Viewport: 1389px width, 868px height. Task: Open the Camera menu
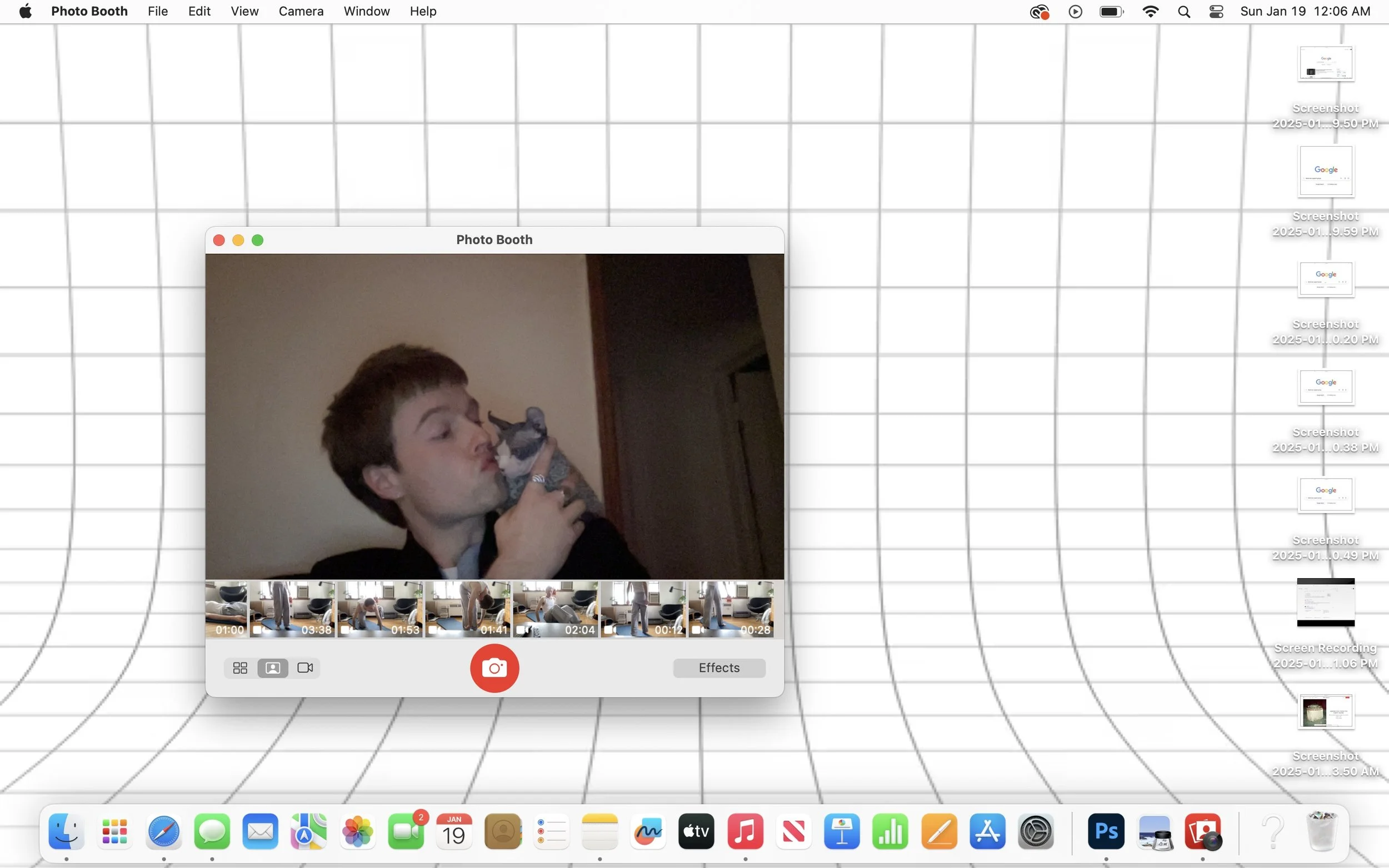(x=301, y=12)
